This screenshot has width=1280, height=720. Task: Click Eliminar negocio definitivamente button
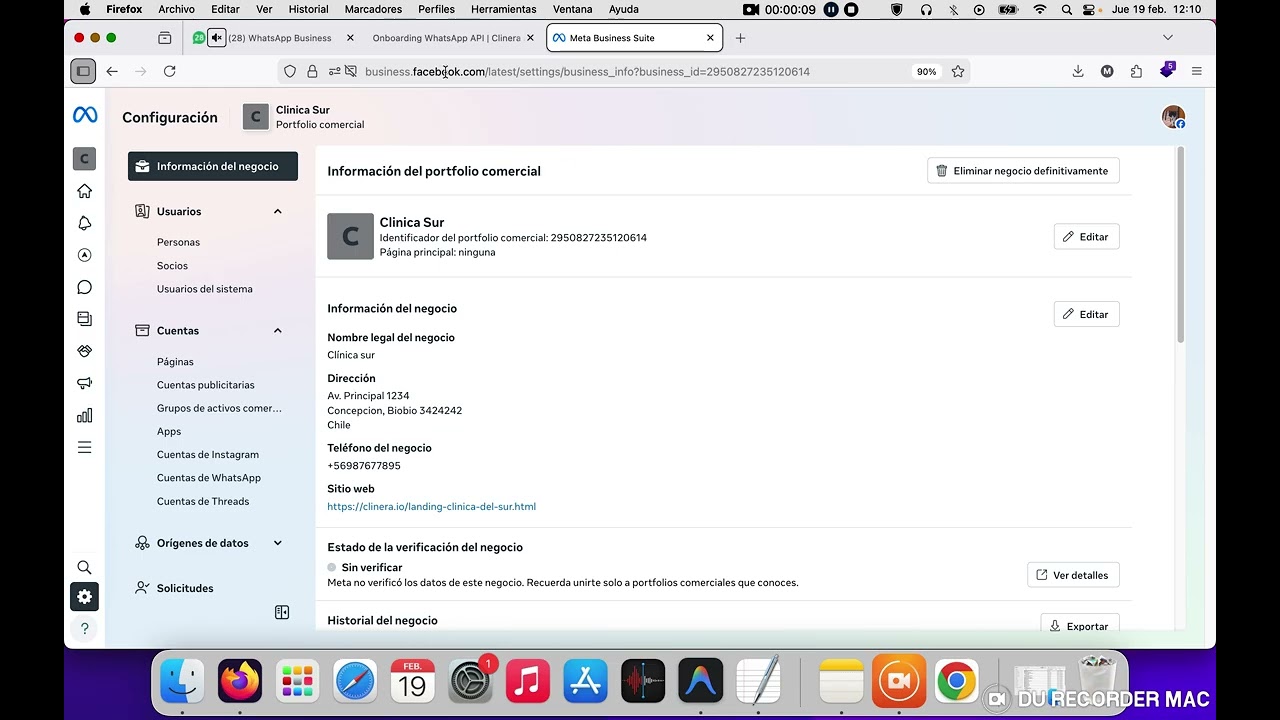pos(1023,171)
